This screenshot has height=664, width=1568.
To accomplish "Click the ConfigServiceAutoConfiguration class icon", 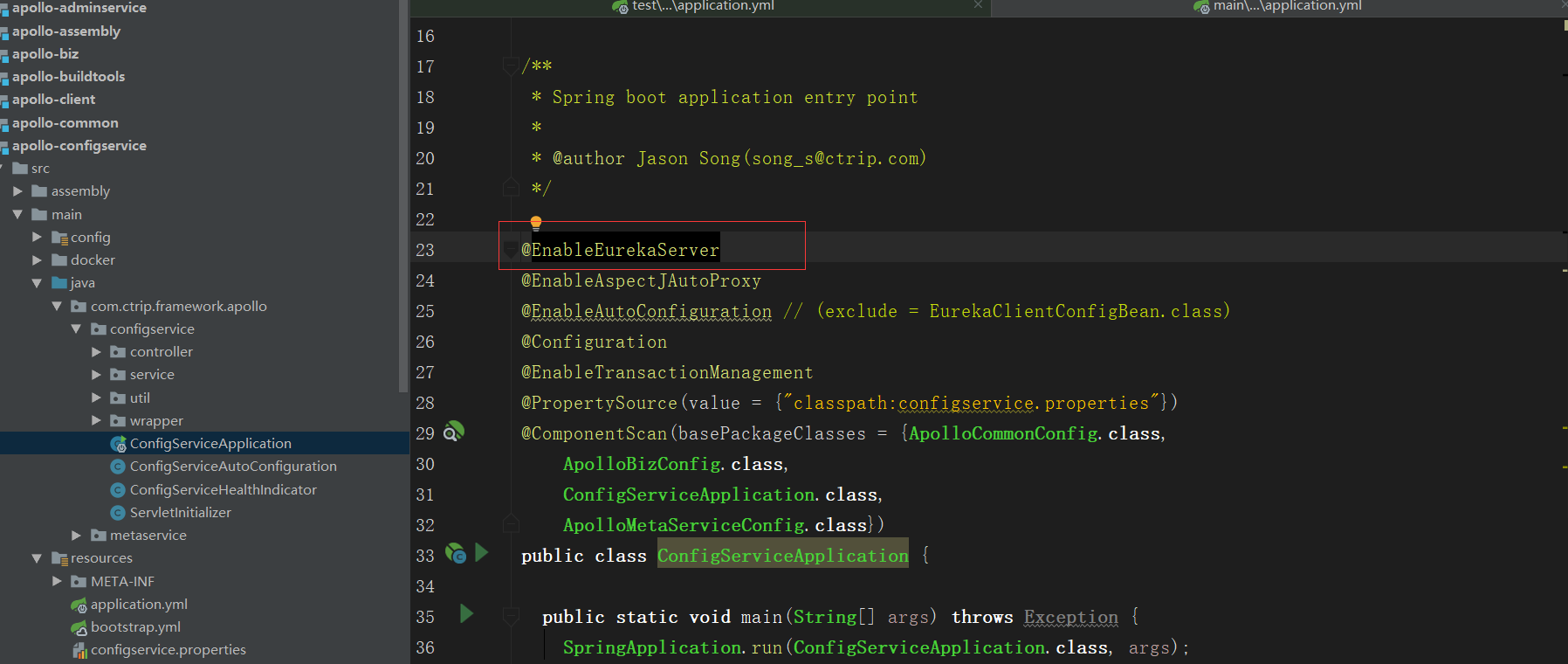I will pyautogui.click(x=118, y=467).
